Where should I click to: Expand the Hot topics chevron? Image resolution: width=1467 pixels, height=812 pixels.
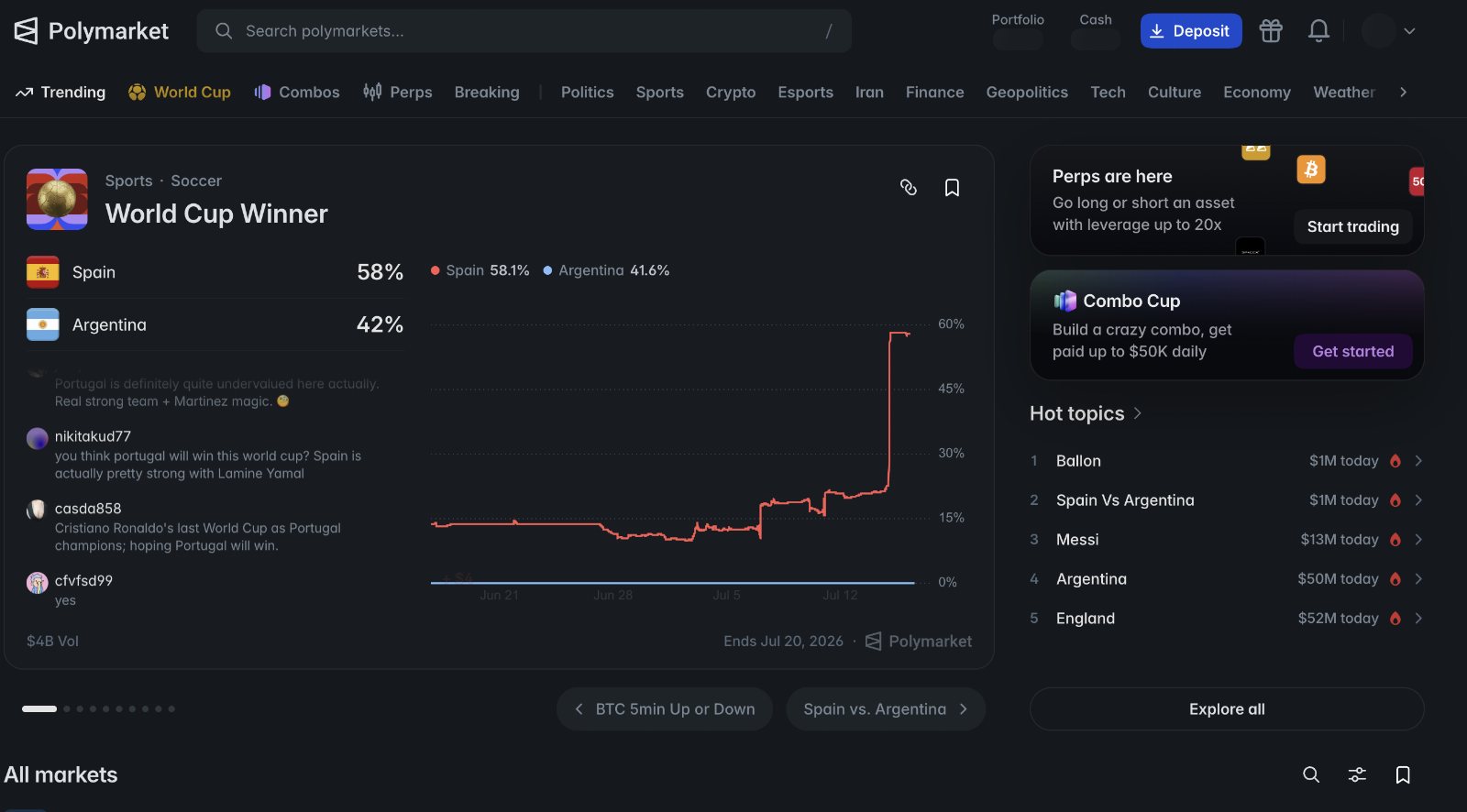point(1138,413)
